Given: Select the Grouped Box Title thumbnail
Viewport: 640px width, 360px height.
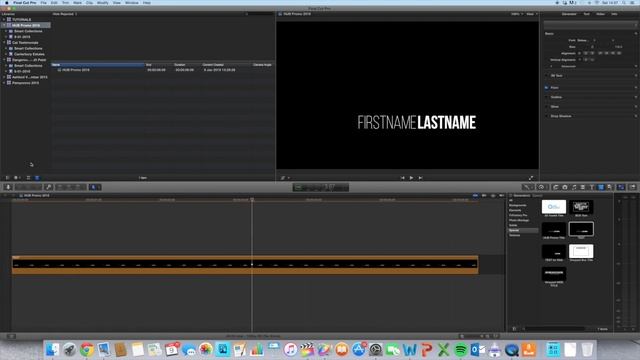Looking at the screenshot, I should pos(581,252).
